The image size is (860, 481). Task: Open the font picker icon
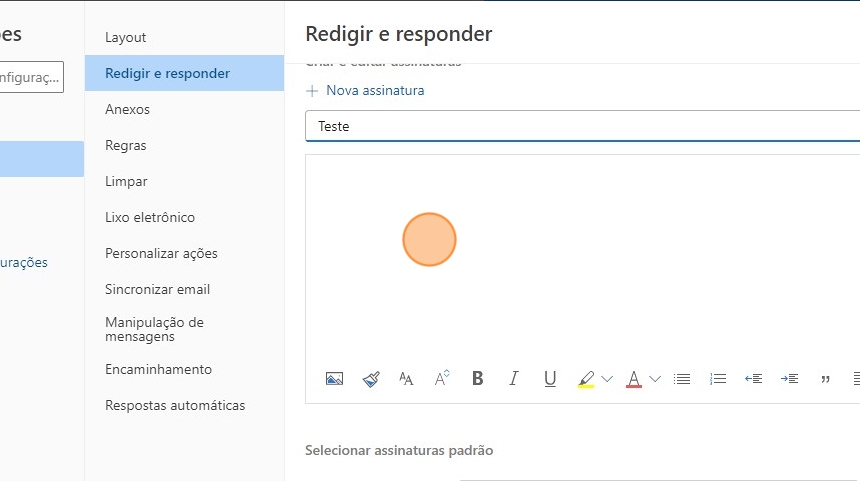[x=406, y=379]
